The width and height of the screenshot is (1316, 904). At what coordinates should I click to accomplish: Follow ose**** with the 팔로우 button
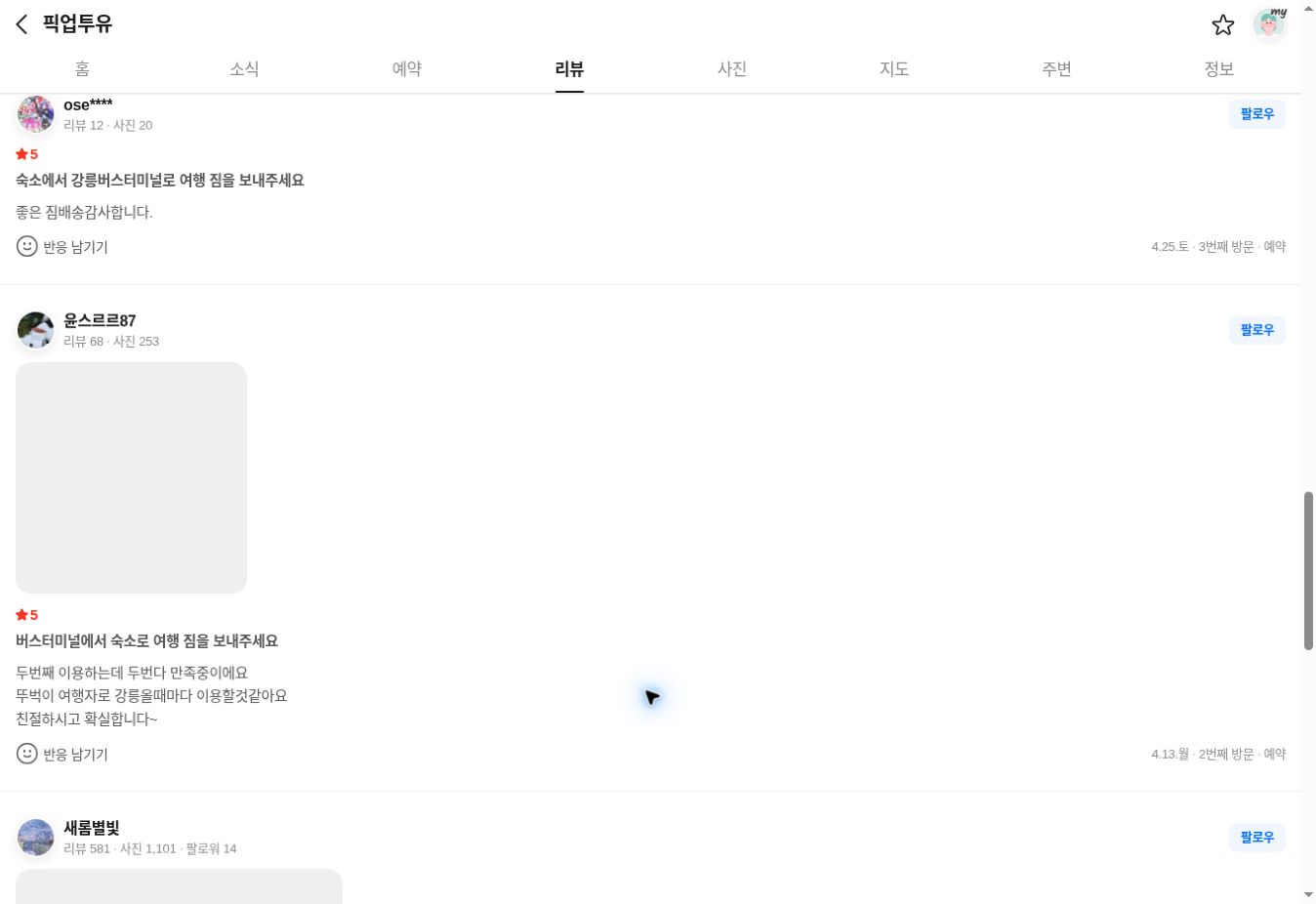[1257, 114]
